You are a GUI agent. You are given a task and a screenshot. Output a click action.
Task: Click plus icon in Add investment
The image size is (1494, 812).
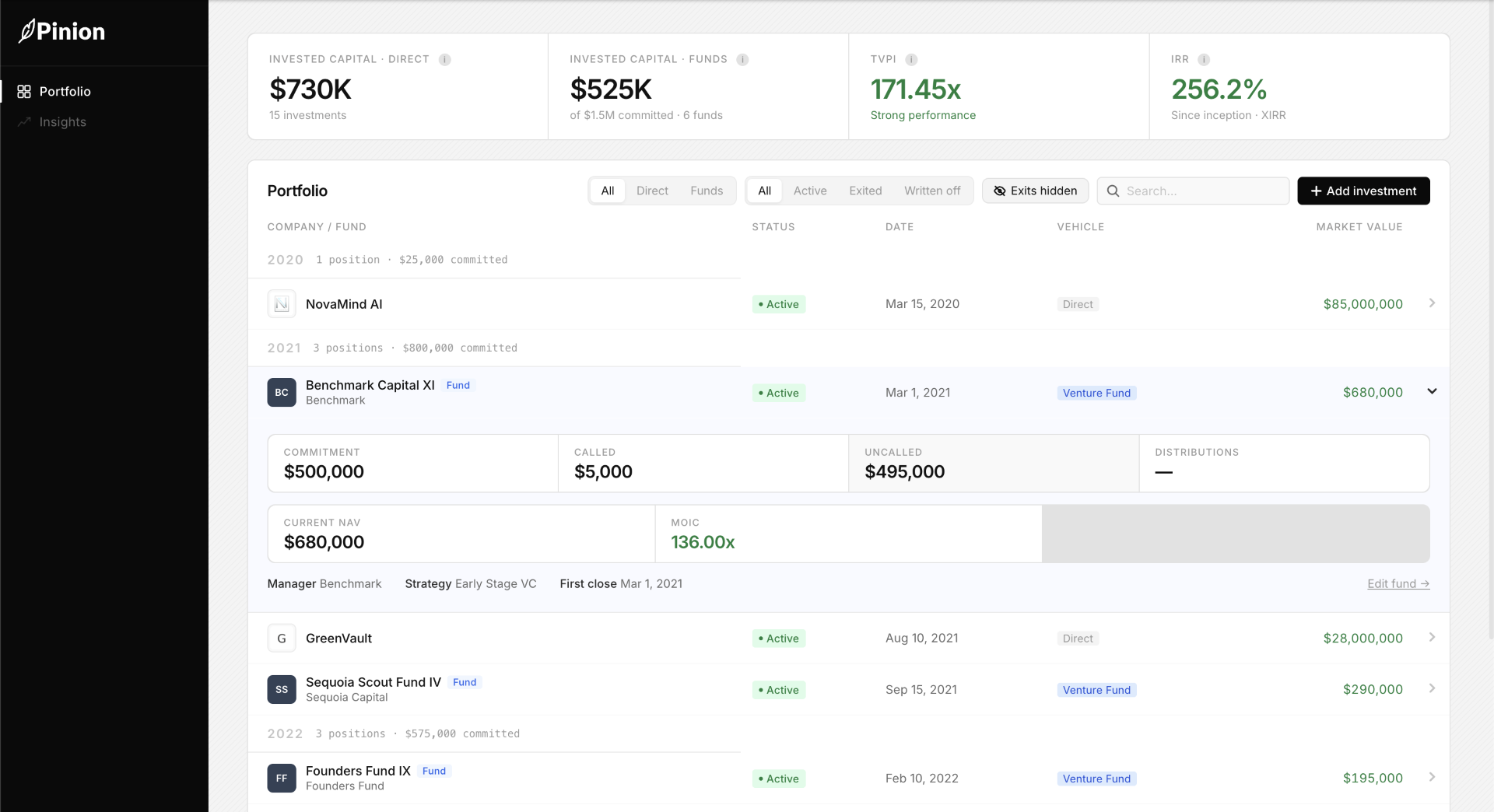[1317, 191]
